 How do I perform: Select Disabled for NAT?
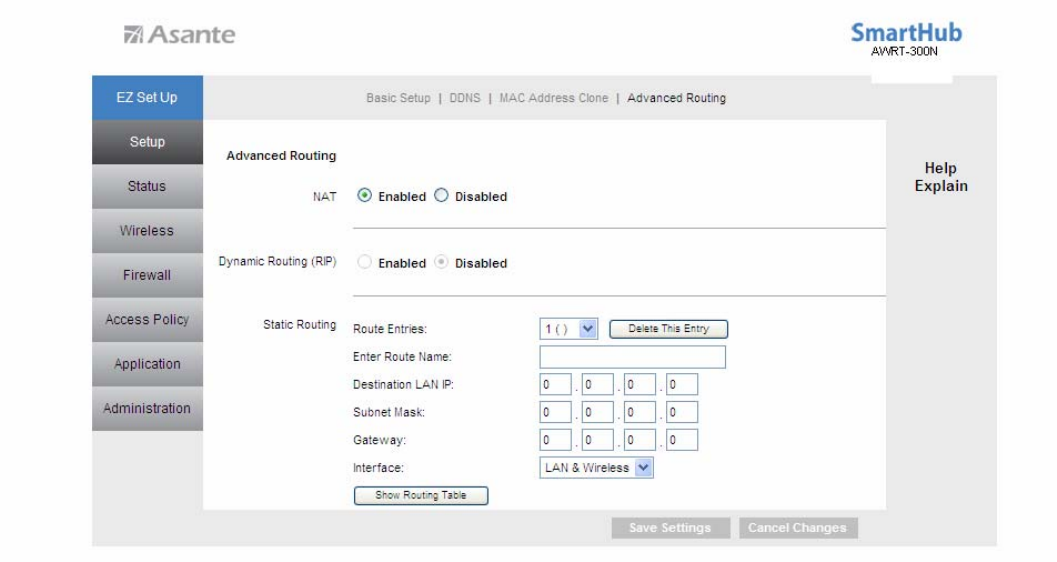pos(441,195)
